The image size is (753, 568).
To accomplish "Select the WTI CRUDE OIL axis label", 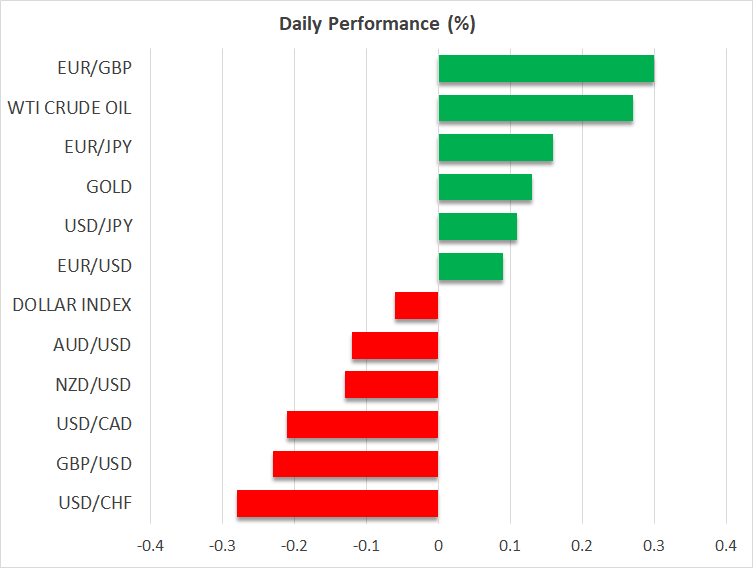I will pyautogui.click(x=69, y=108).
